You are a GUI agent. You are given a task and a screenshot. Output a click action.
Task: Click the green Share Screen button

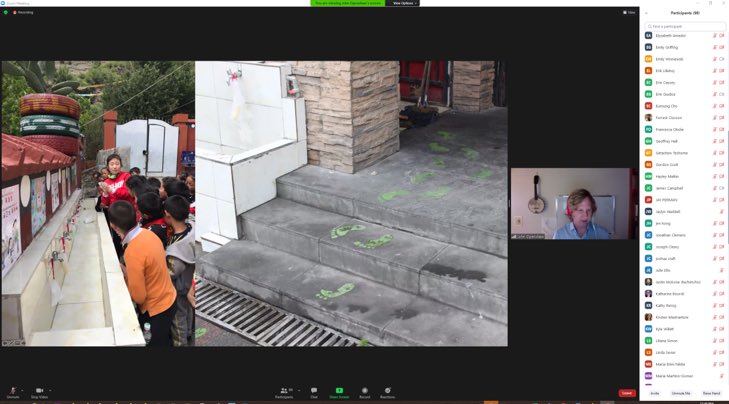(339, 391)
